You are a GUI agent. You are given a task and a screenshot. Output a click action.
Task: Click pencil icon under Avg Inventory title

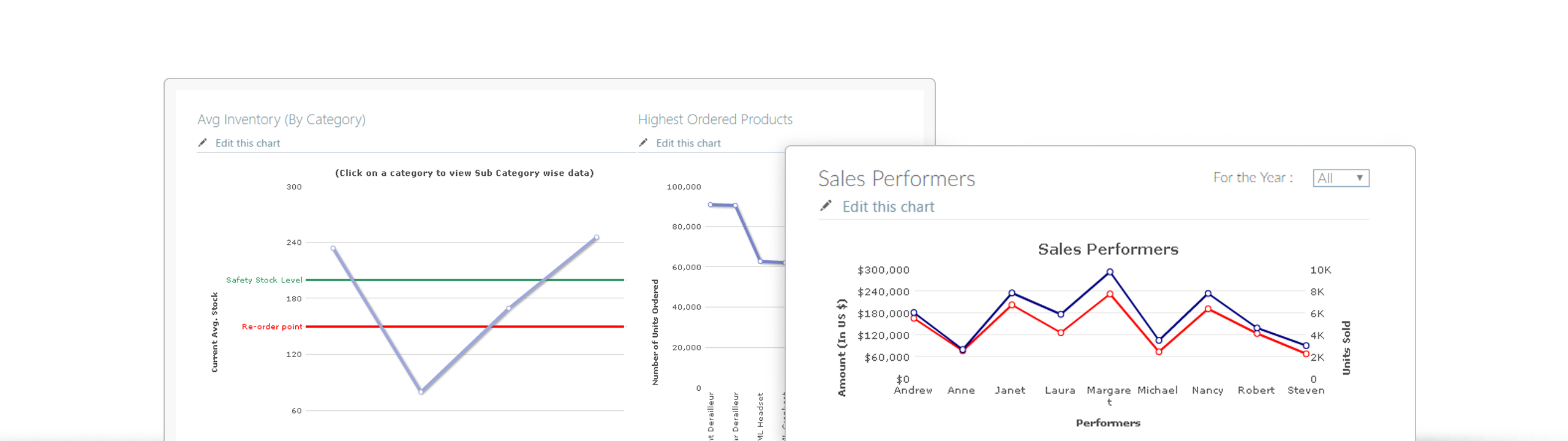[x=203, y=143]
